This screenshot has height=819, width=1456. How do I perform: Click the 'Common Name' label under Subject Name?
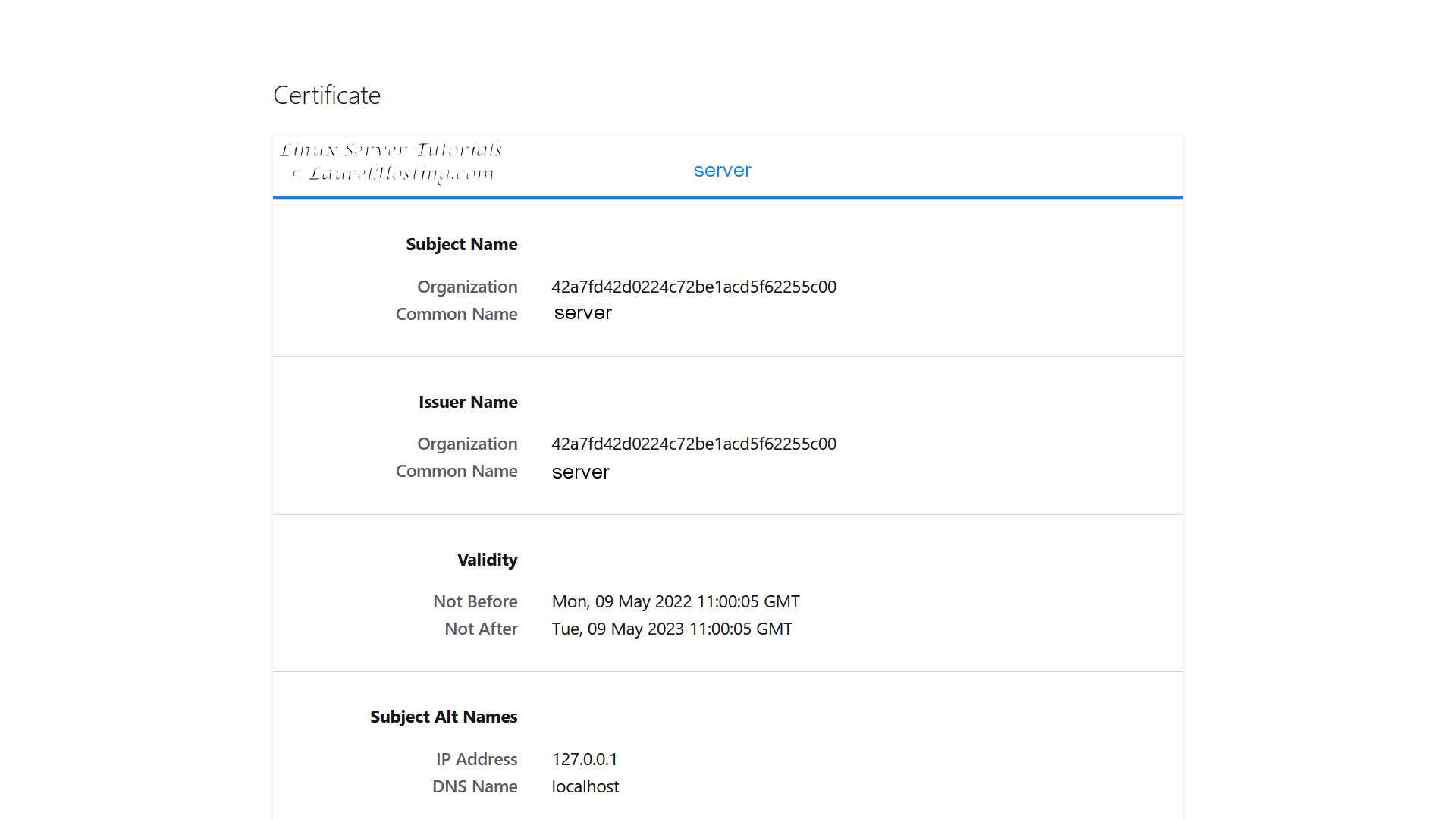click(x=457, y=314)
